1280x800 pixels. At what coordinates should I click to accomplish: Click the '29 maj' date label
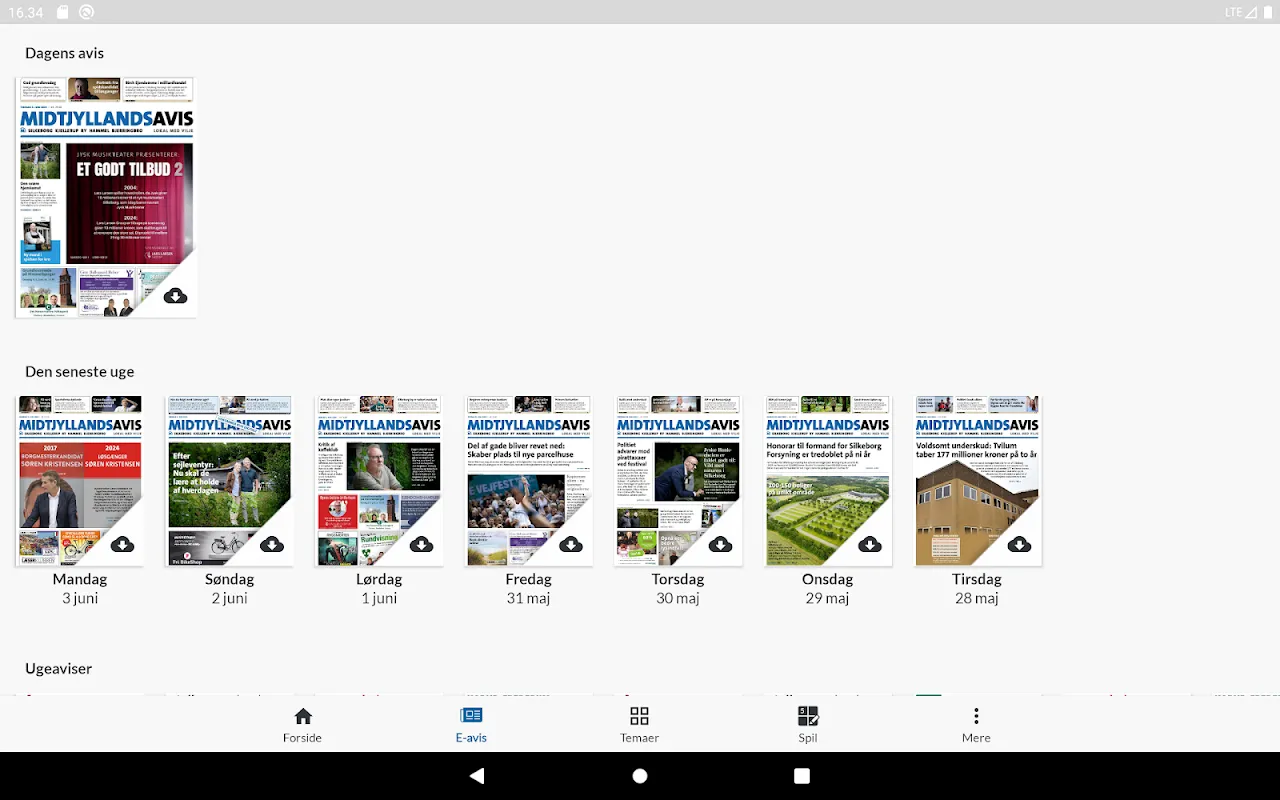point(828,598)
